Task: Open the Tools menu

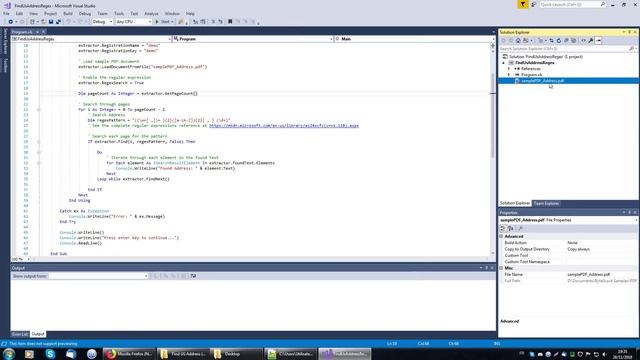Action: pyautogui.click(x=119, y=13)
